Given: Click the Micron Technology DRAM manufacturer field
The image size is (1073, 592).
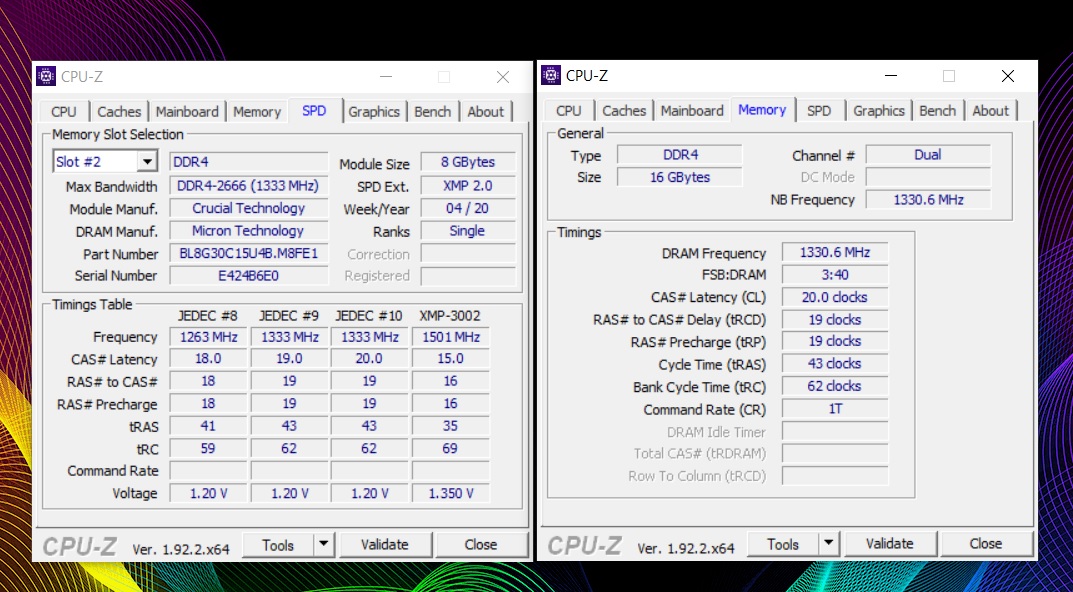Looking at the screenshot, I should pyautogui.click(x=248, y=231).
